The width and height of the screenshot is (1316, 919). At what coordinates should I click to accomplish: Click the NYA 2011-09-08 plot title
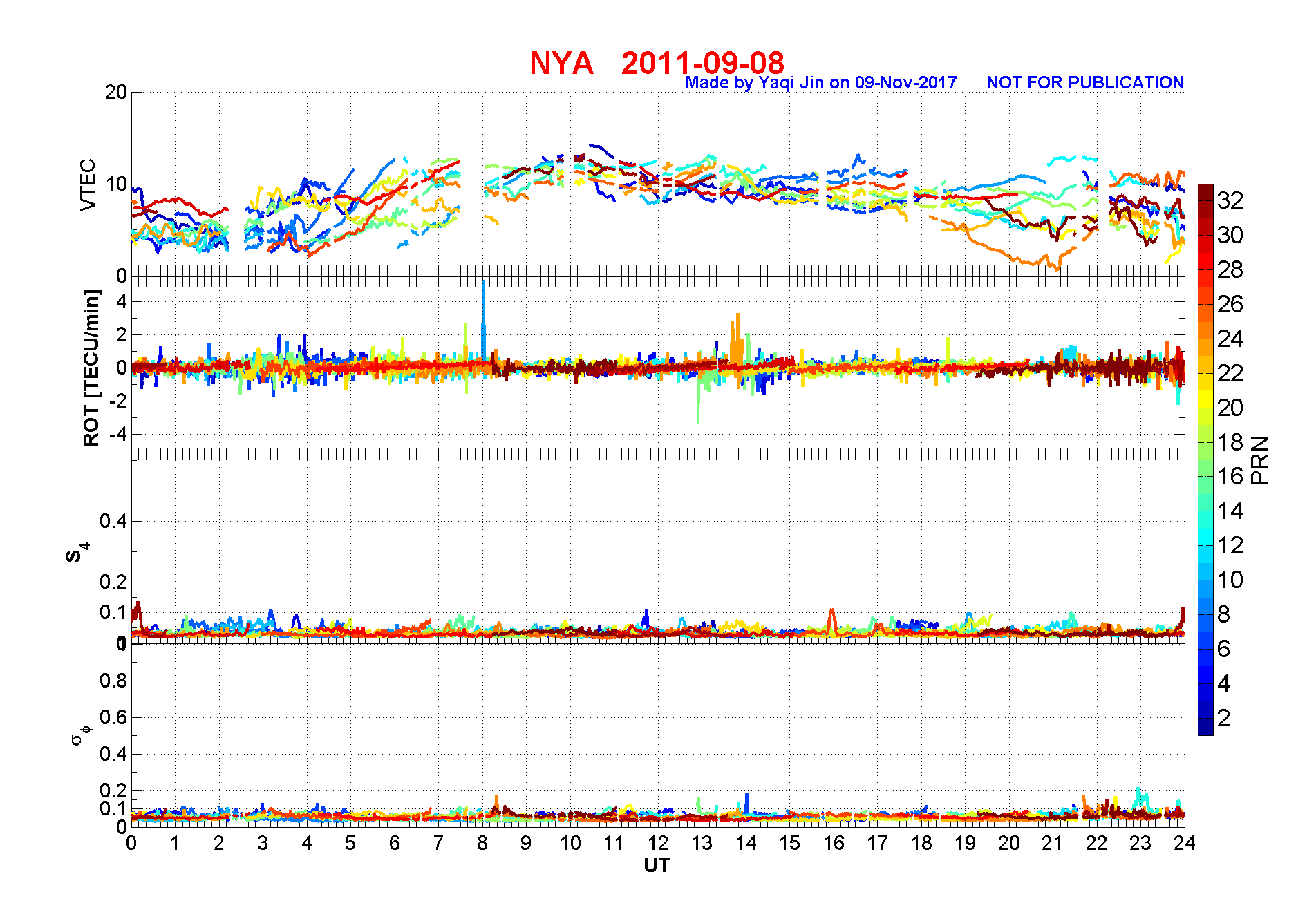[657, 63]
